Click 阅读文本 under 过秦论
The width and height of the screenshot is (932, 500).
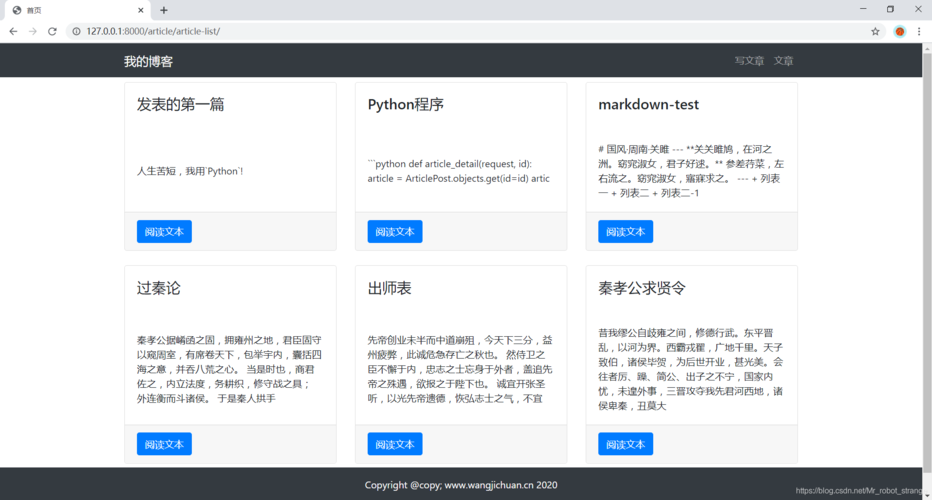pos(164,444)
